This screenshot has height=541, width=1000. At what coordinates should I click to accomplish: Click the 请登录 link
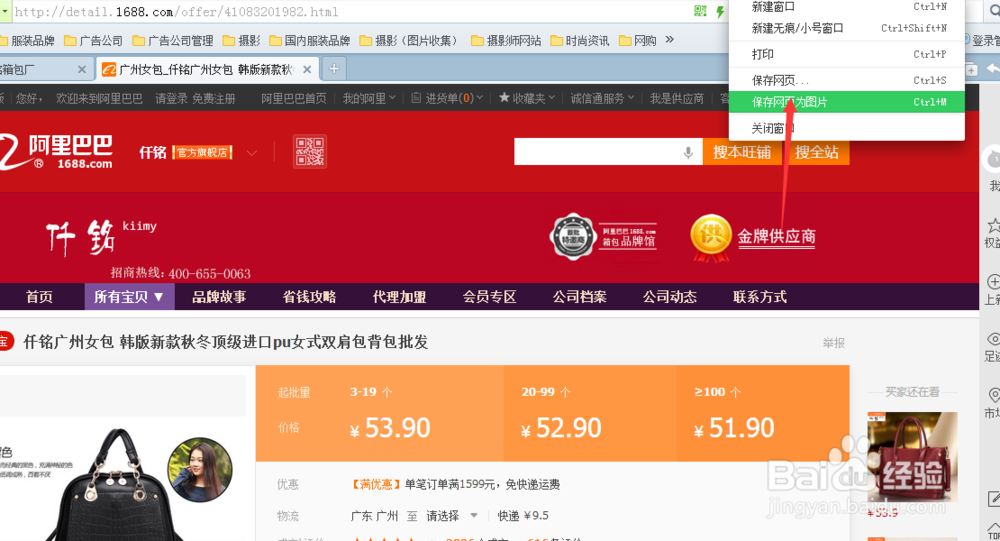tap(171, 98)
